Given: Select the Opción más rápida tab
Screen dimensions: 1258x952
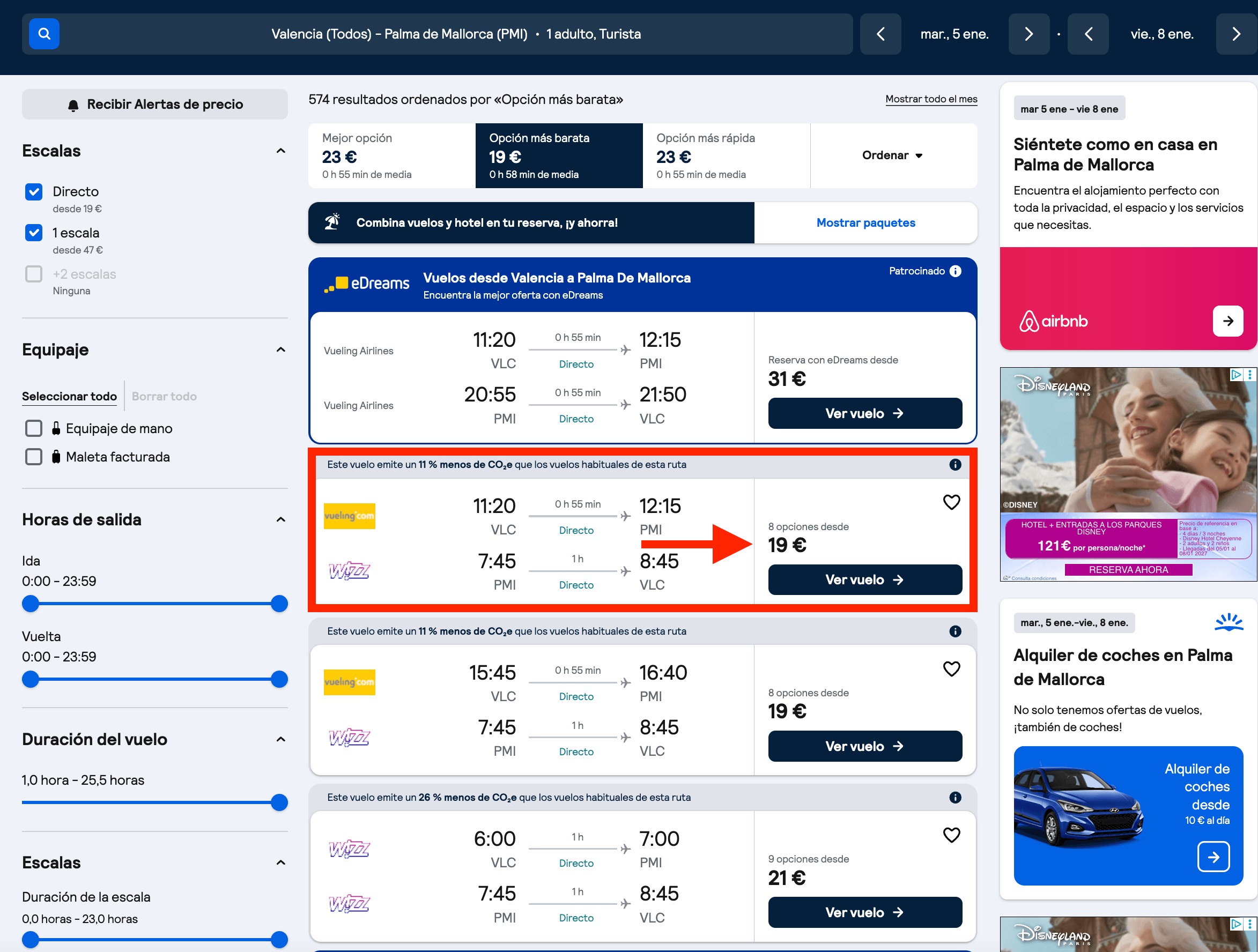Looking at the screenshot, I should point(726,155).
